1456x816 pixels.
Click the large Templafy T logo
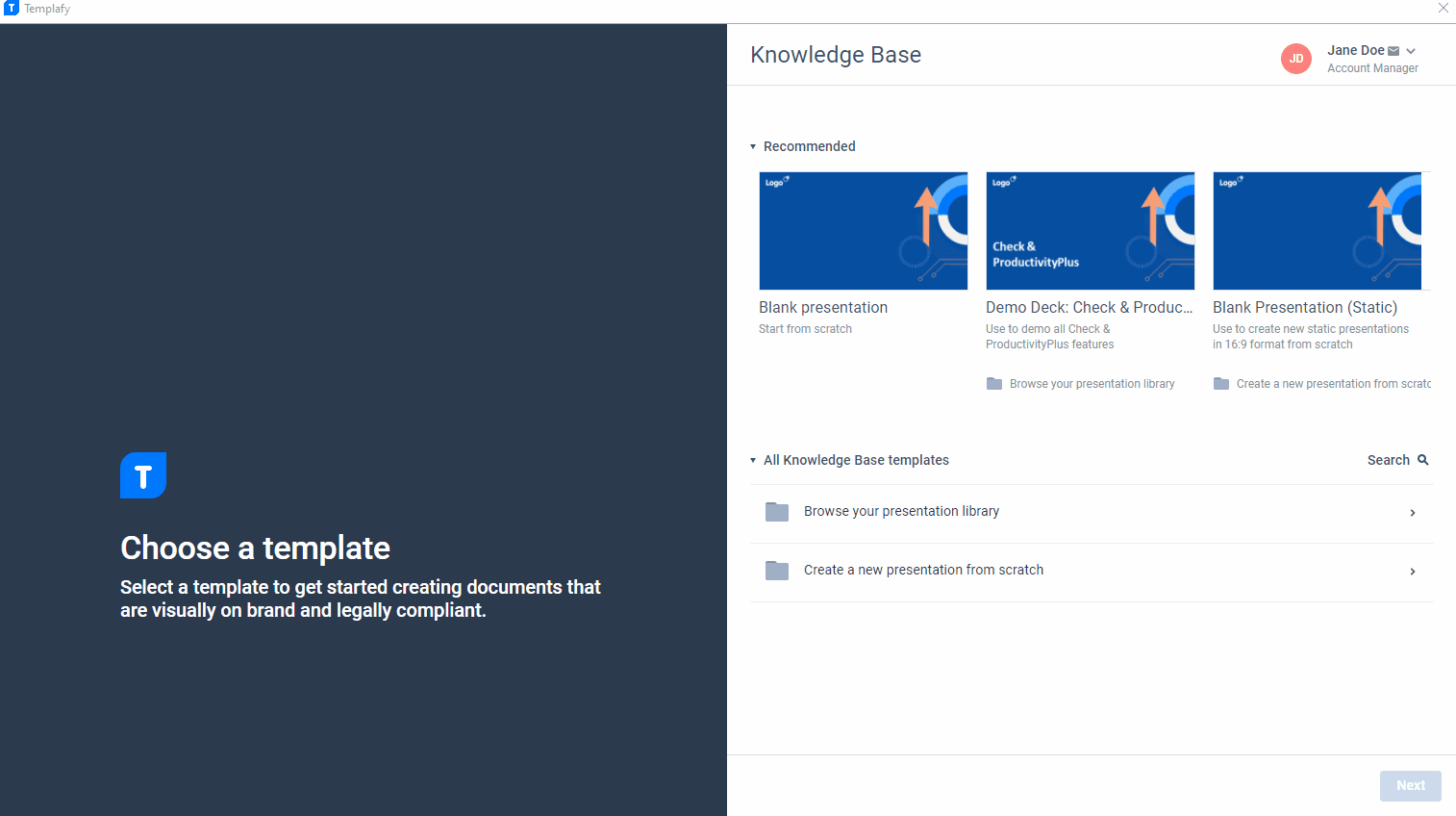(143, 475)
